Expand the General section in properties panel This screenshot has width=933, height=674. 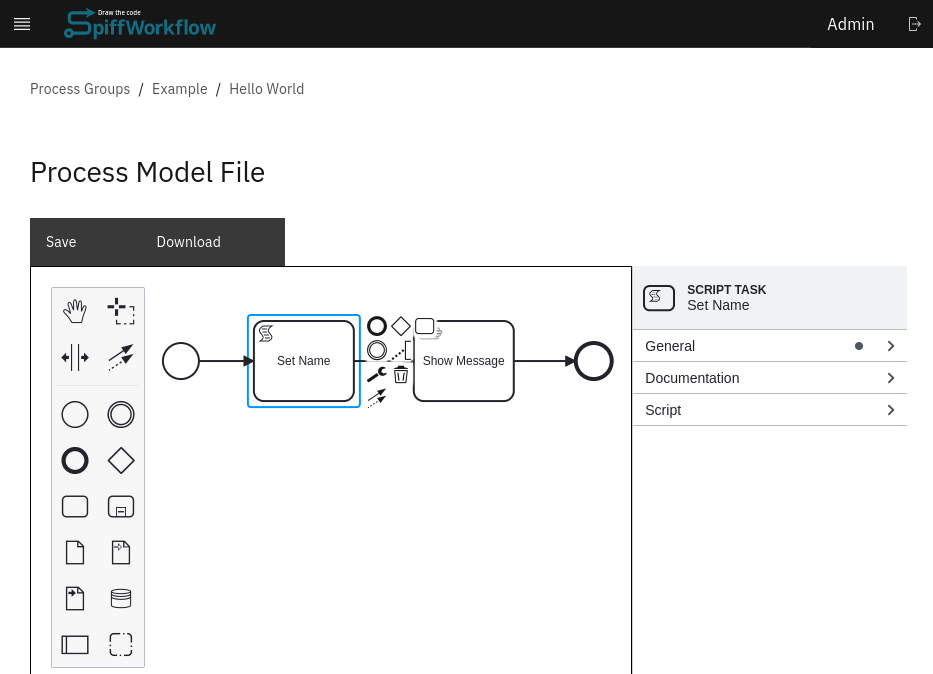click(769, 346)
